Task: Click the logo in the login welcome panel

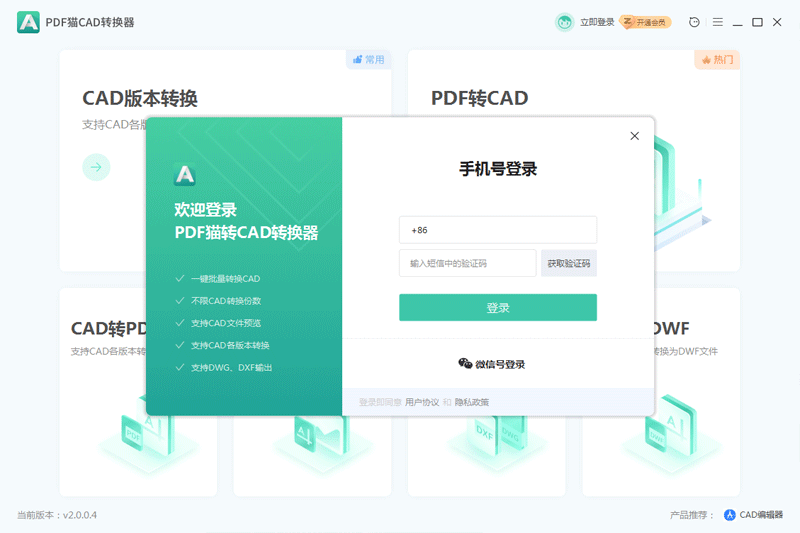Action: coord(185,175)
